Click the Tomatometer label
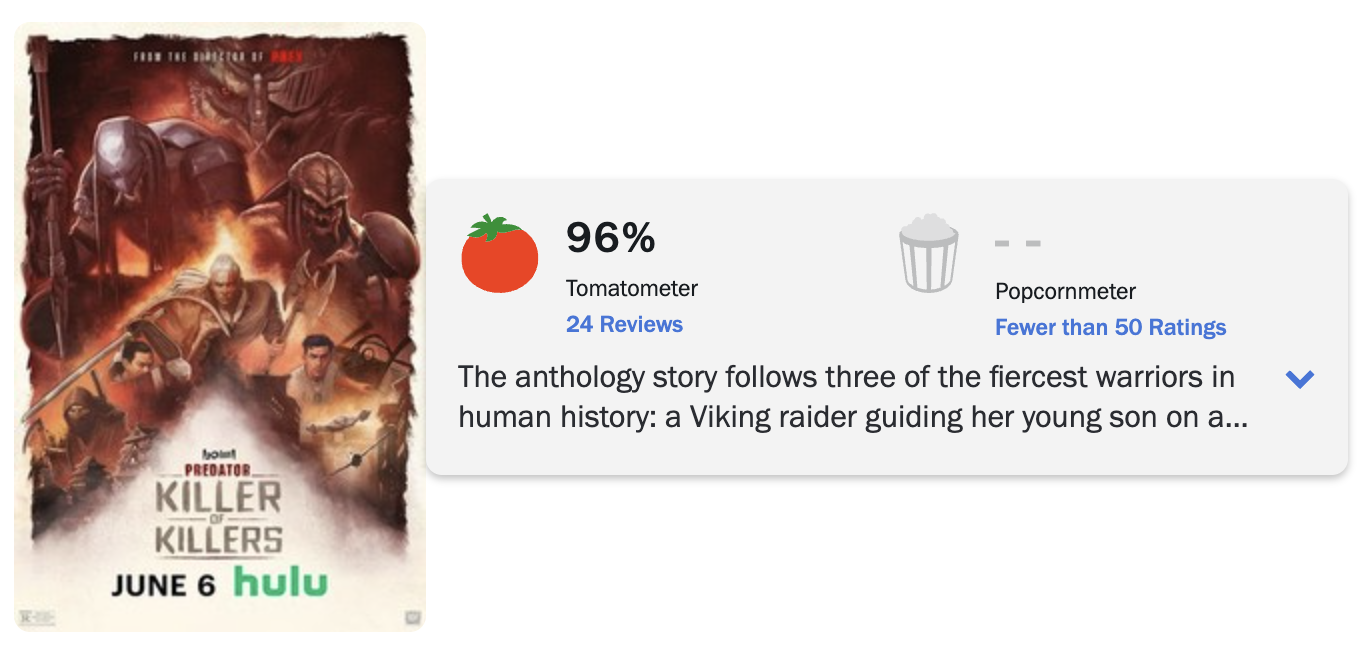Screen dimensions: 1366x650 click(x=632, y=288)
